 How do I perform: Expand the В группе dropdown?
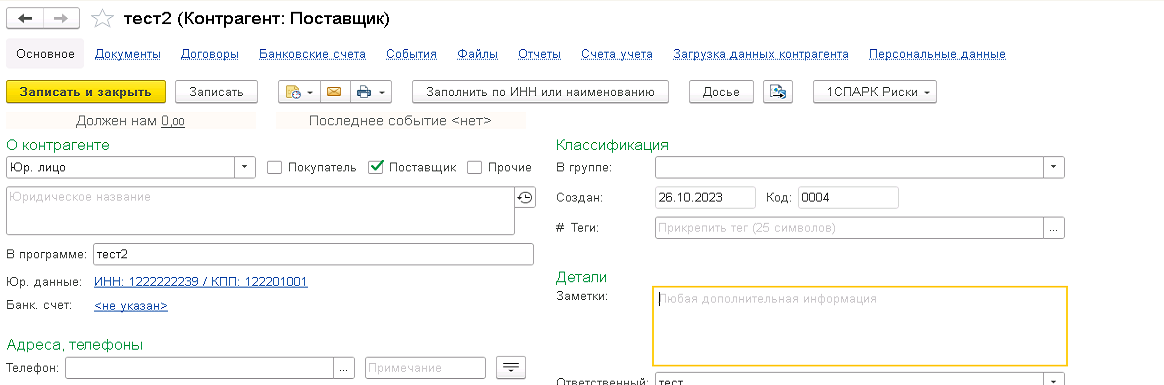pos(1054,167)
